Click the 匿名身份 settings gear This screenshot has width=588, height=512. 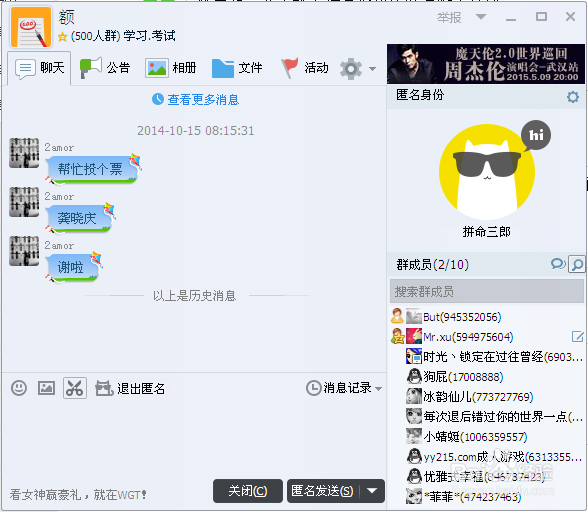click(573, 97)
